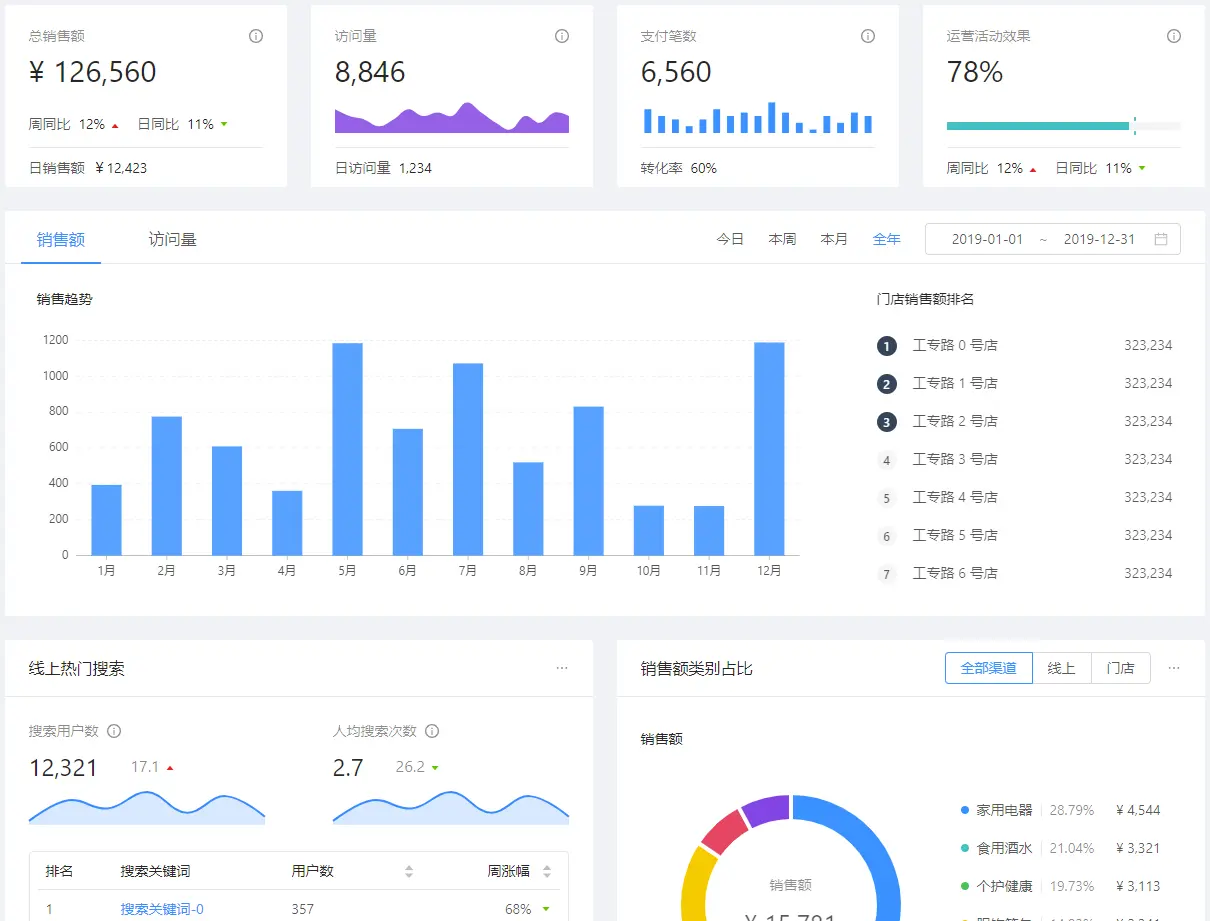The height and width of the screenshot is (921, 1210).
Task: Click the 运营活动效果 progress bar
Action: coord(1064,126)
